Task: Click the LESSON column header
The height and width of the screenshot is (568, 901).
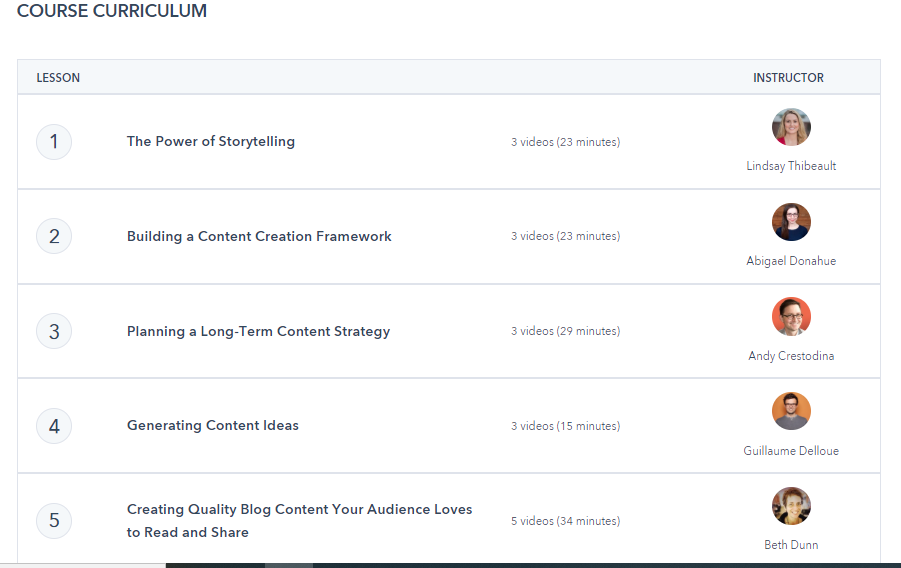Action: [58, 78]
